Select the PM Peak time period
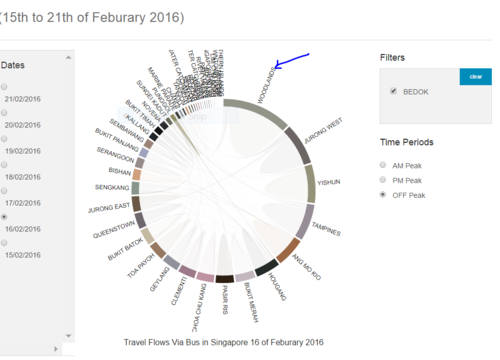500x360 pixels. (x=383, y=180)
